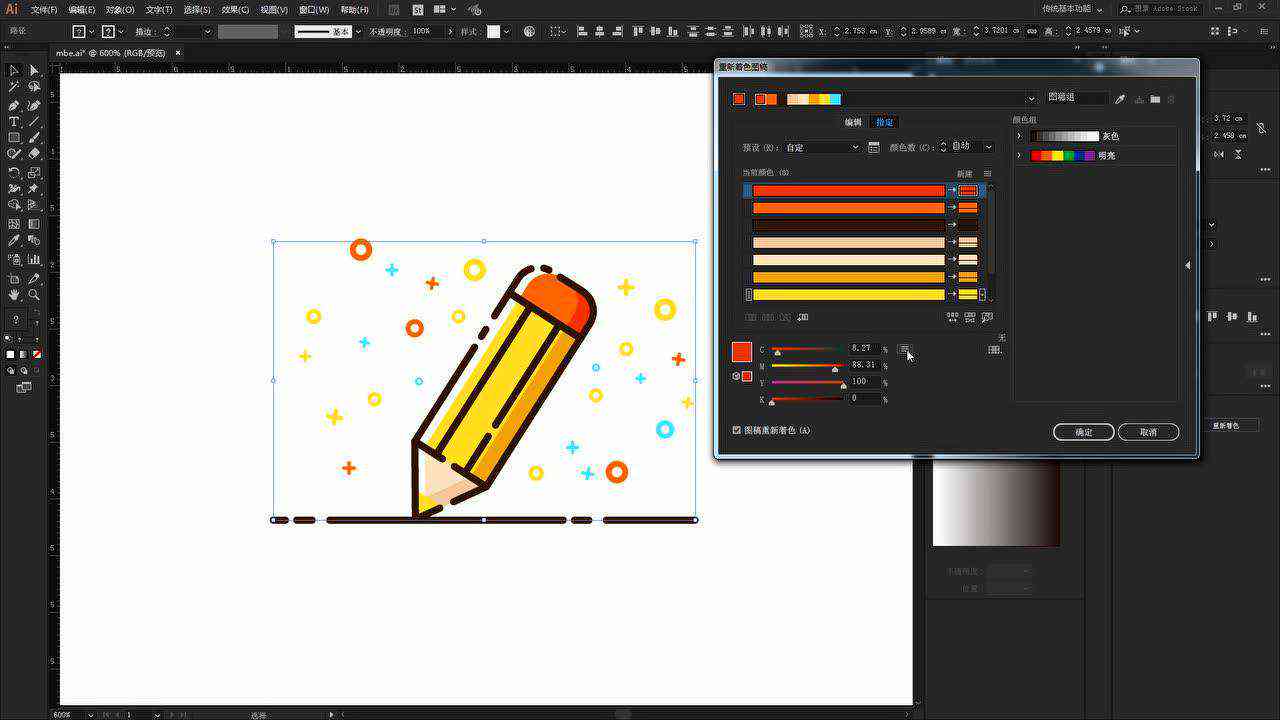This screenshot has width=1280, height=720.
Task: Click the Cancel button in recolor dialog
Action: (x=1148, y=432)
